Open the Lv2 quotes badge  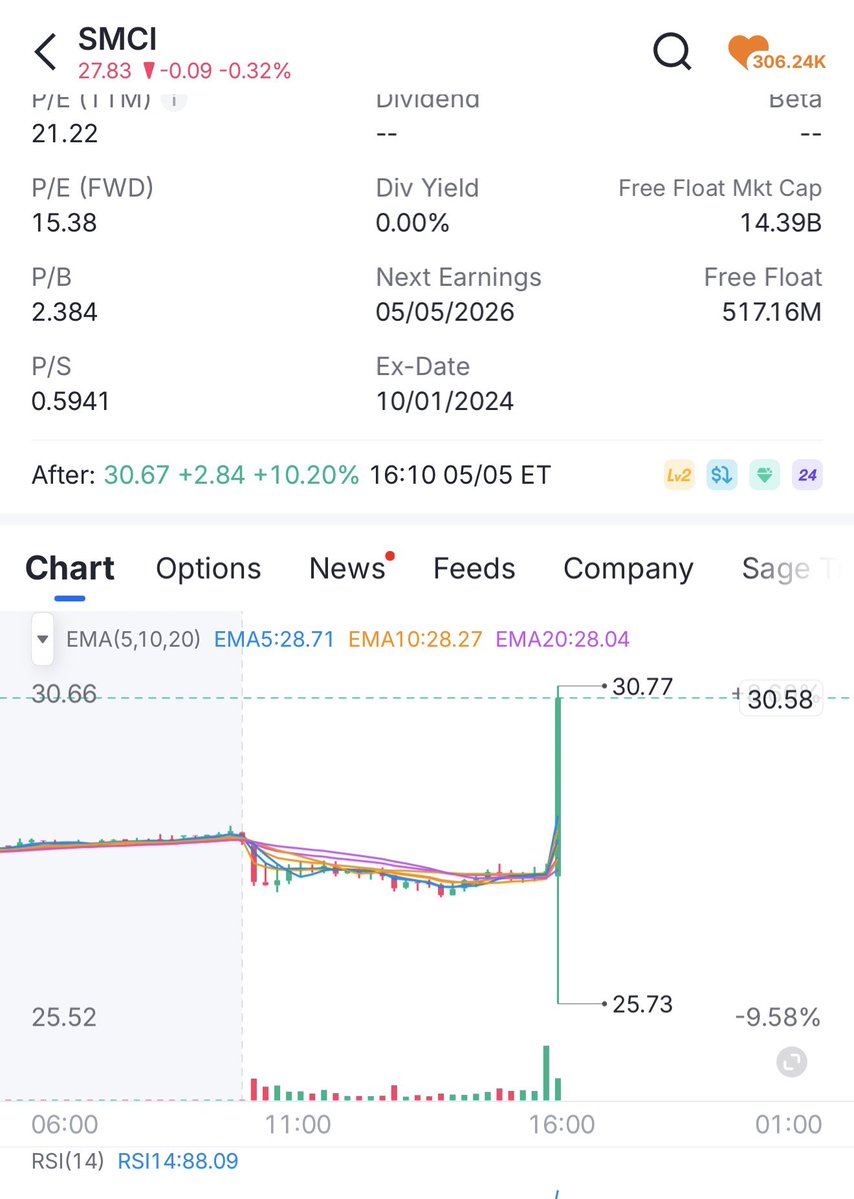click(679, 475)
